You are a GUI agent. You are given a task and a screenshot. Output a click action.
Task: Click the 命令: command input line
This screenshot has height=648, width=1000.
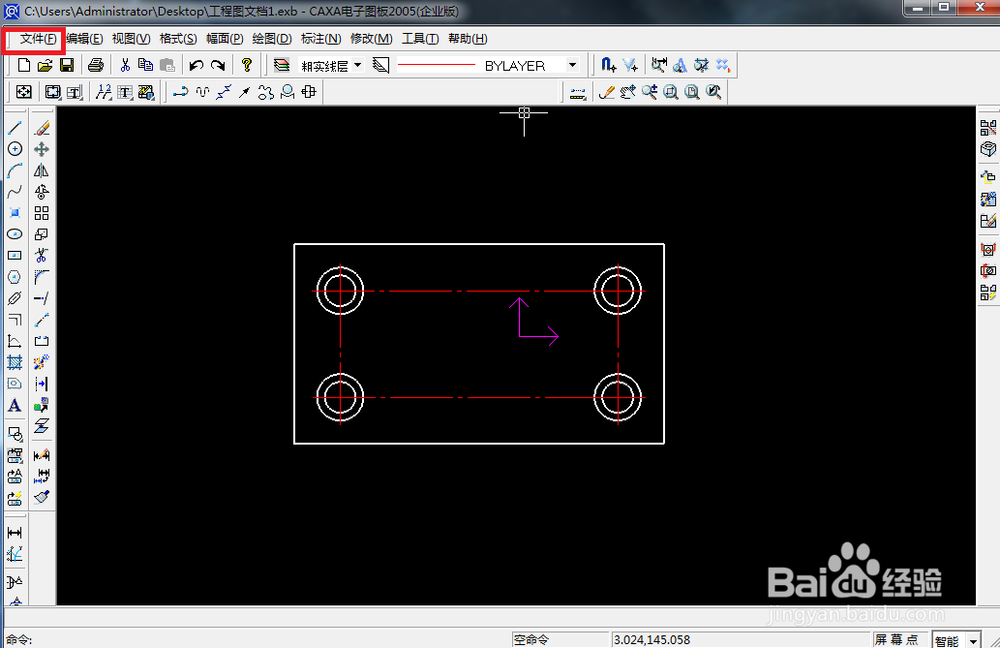(x=255, y=640)
